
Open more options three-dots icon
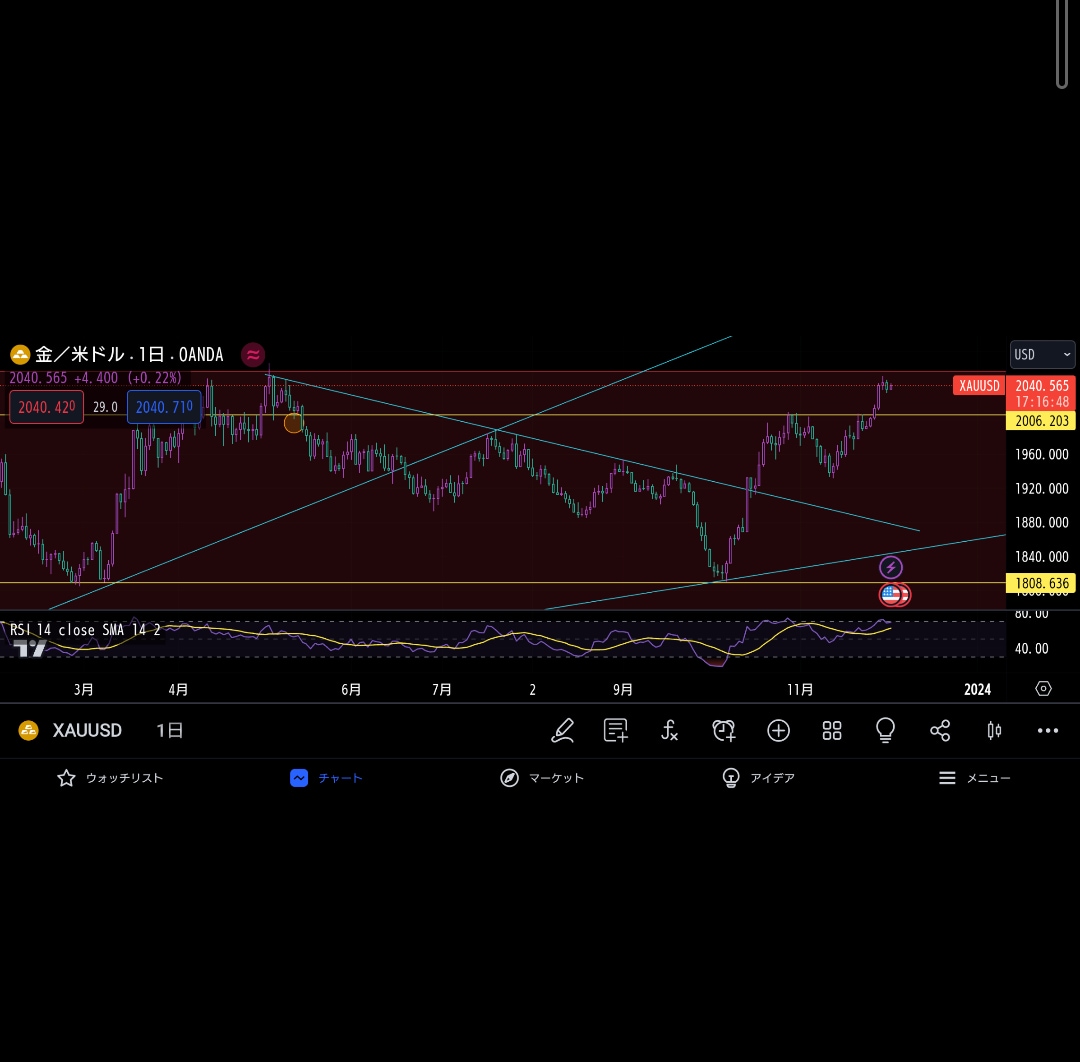(x=1048, y=731)
